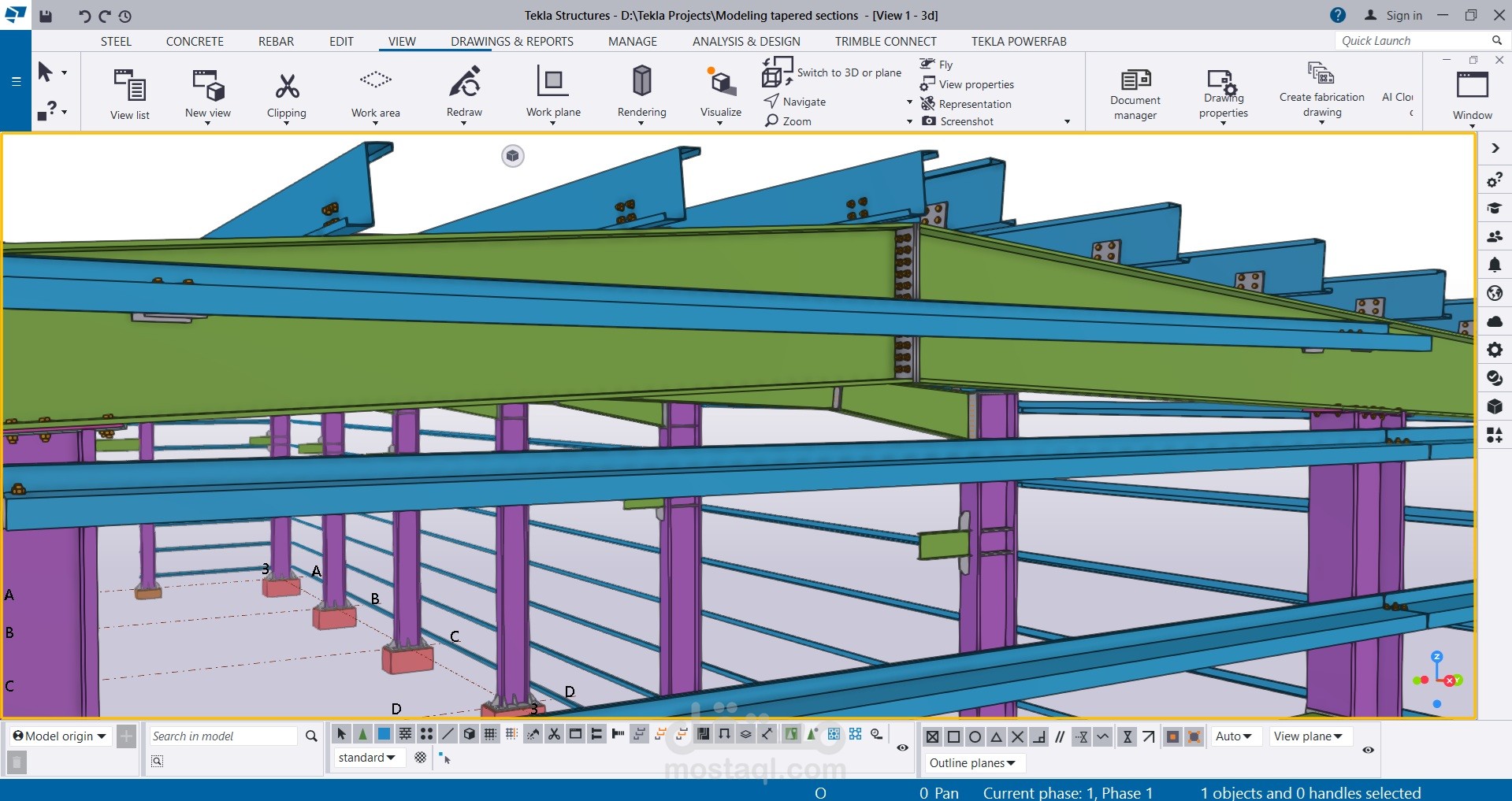Open the Outline planes dropdown
This screenshot has height=801, width=1512.
pos(972,763)
